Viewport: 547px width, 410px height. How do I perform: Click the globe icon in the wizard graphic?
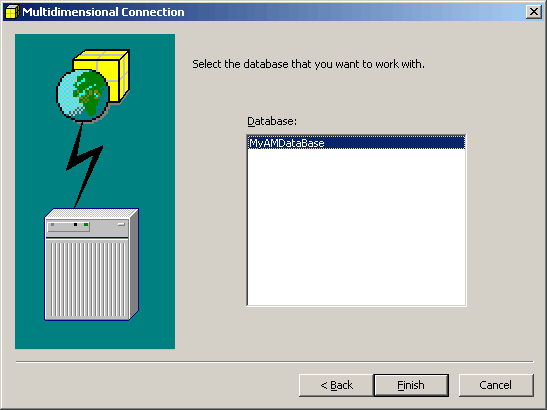click(82, 95)
